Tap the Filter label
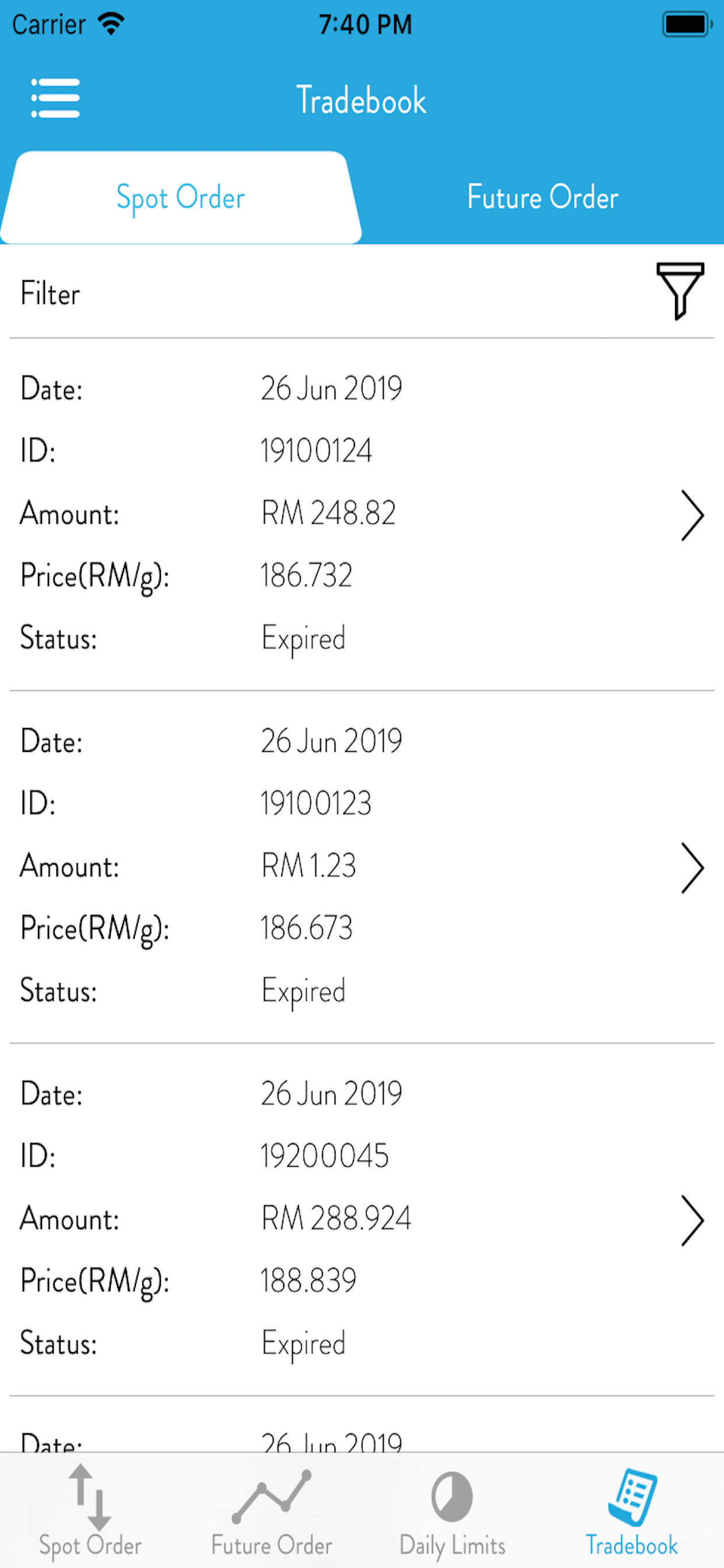Screen dimensions: 724x1568 51,293
